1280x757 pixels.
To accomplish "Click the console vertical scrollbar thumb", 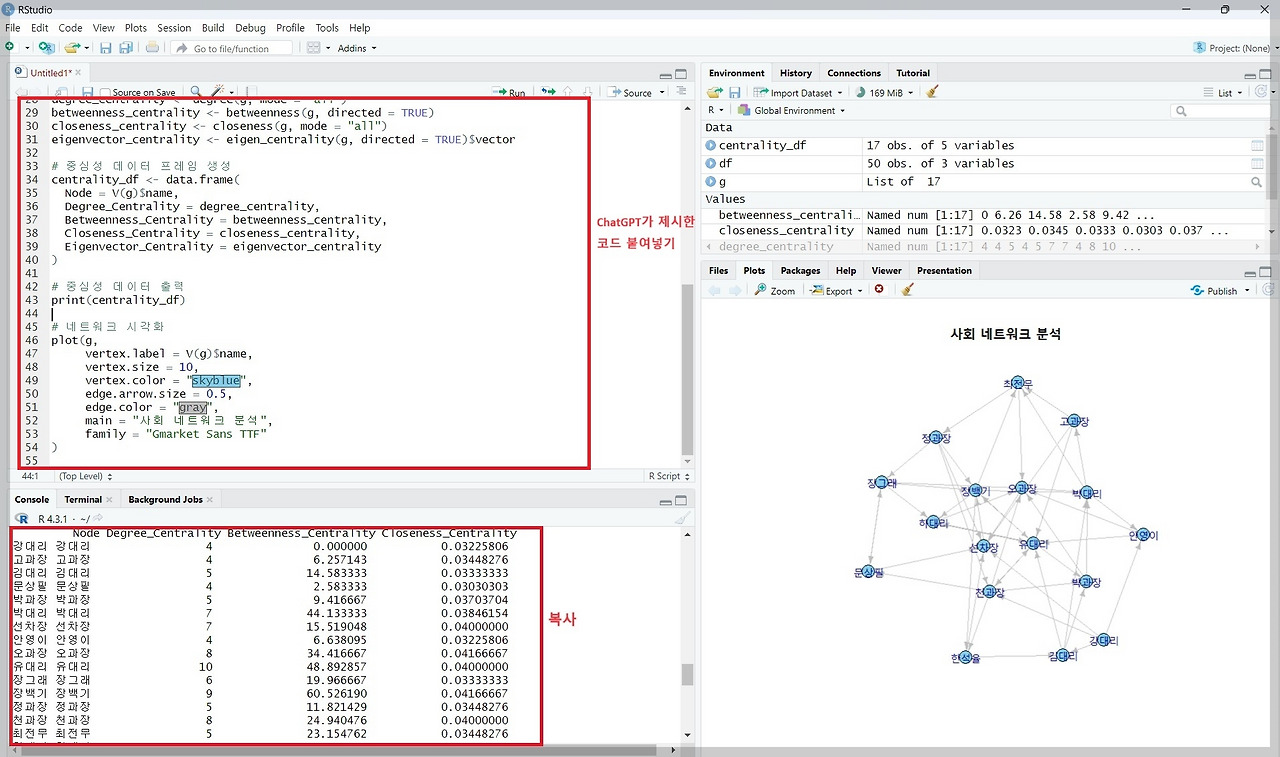I will [687, 674].
